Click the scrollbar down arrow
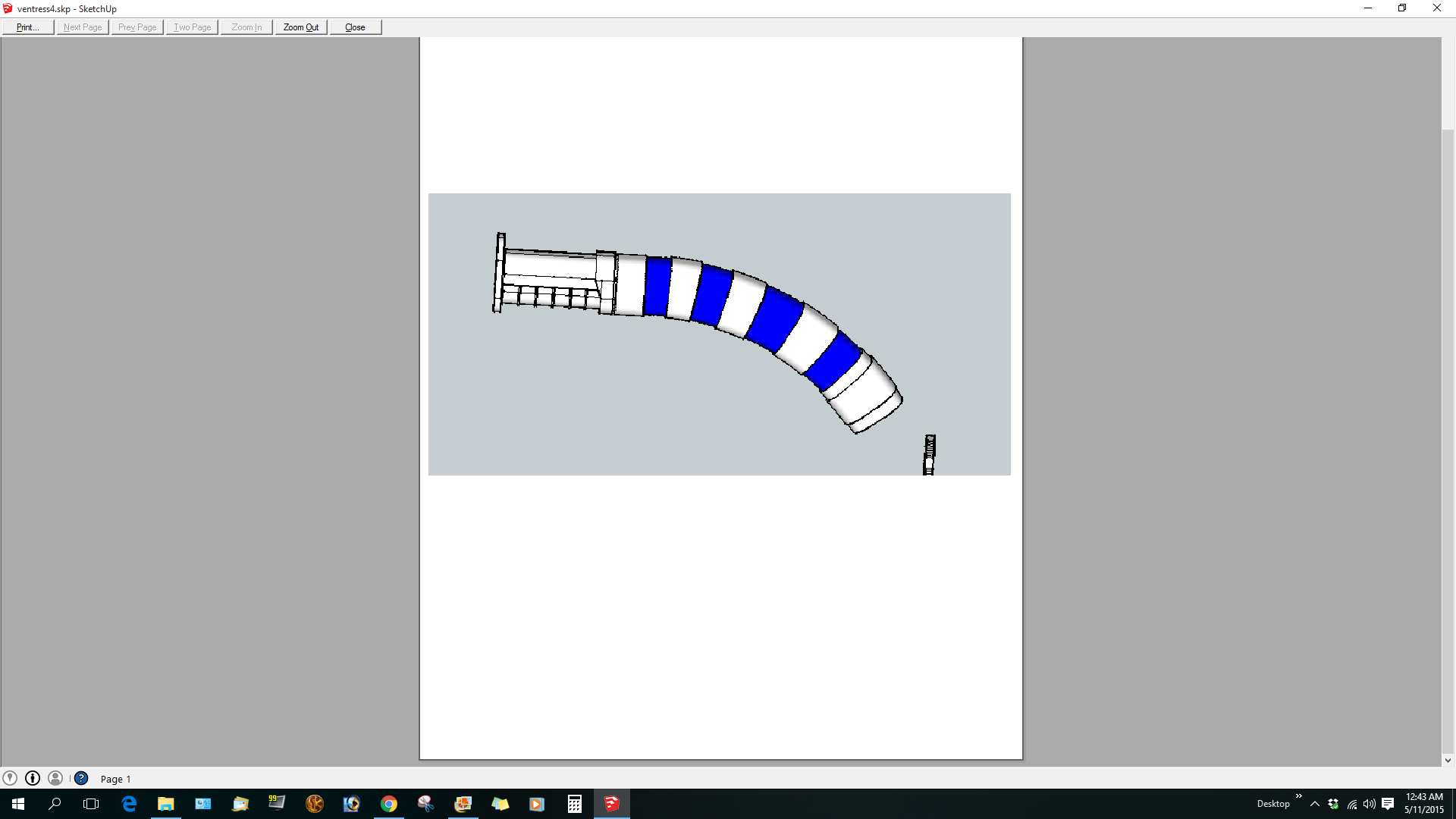Viewport: 1456px width, 819px height. (1448, 760)
